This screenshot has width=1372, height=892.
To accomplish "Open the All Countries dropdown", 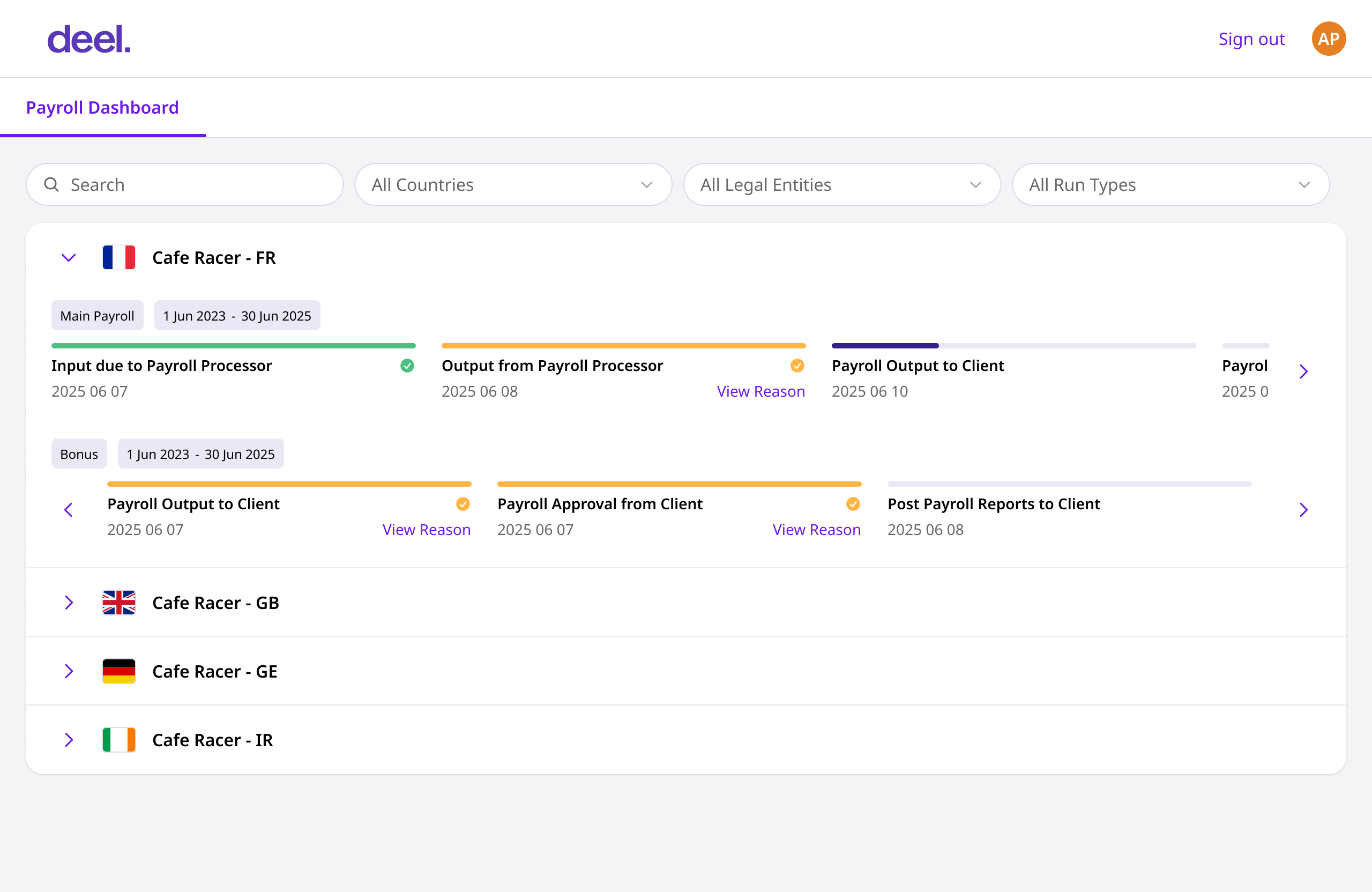I will (x=513, y=184).
